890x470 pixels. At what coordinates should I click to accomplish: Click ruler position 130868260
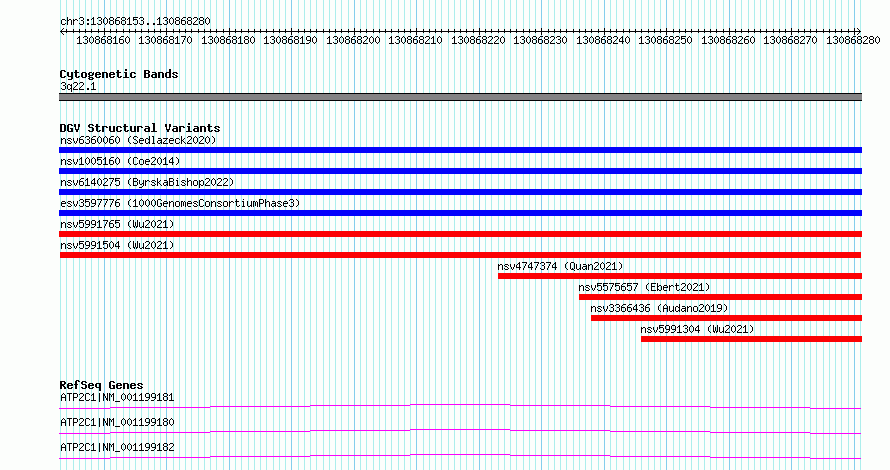pyautogui.click(x=728, y=40)
